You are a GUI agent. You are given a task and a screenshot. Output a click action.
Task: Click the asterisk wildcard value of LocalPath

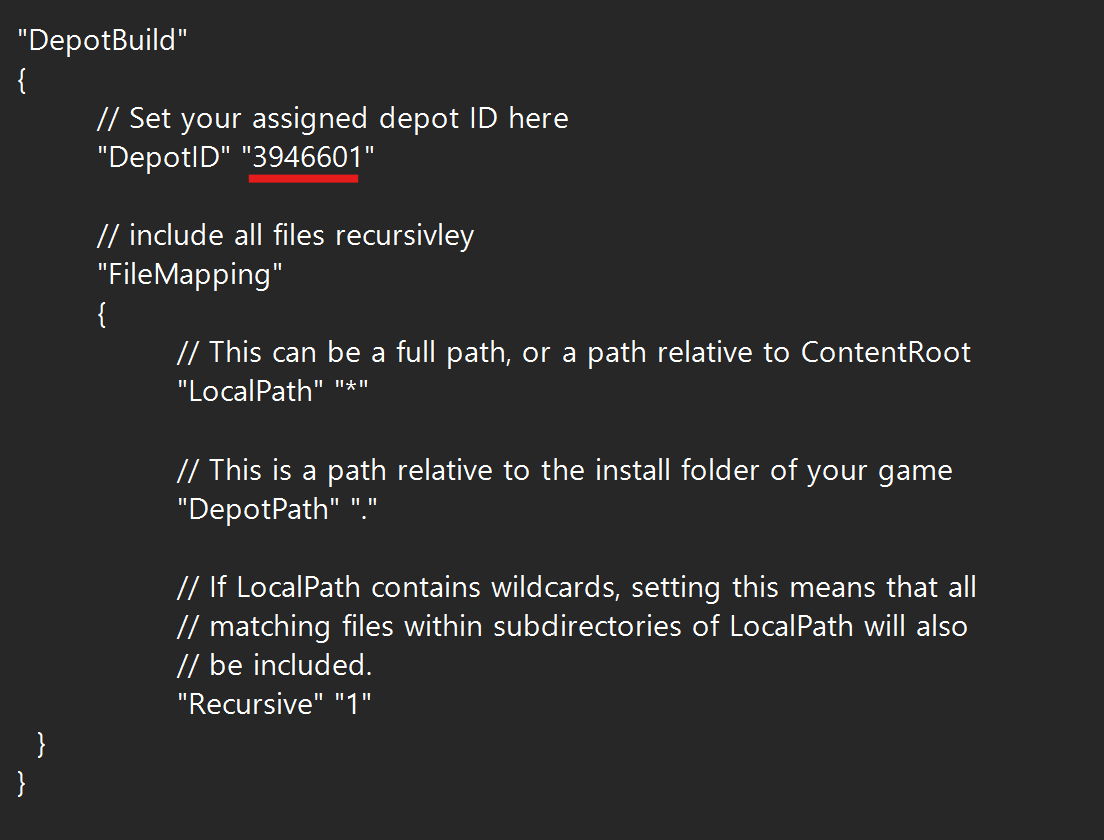351,389
